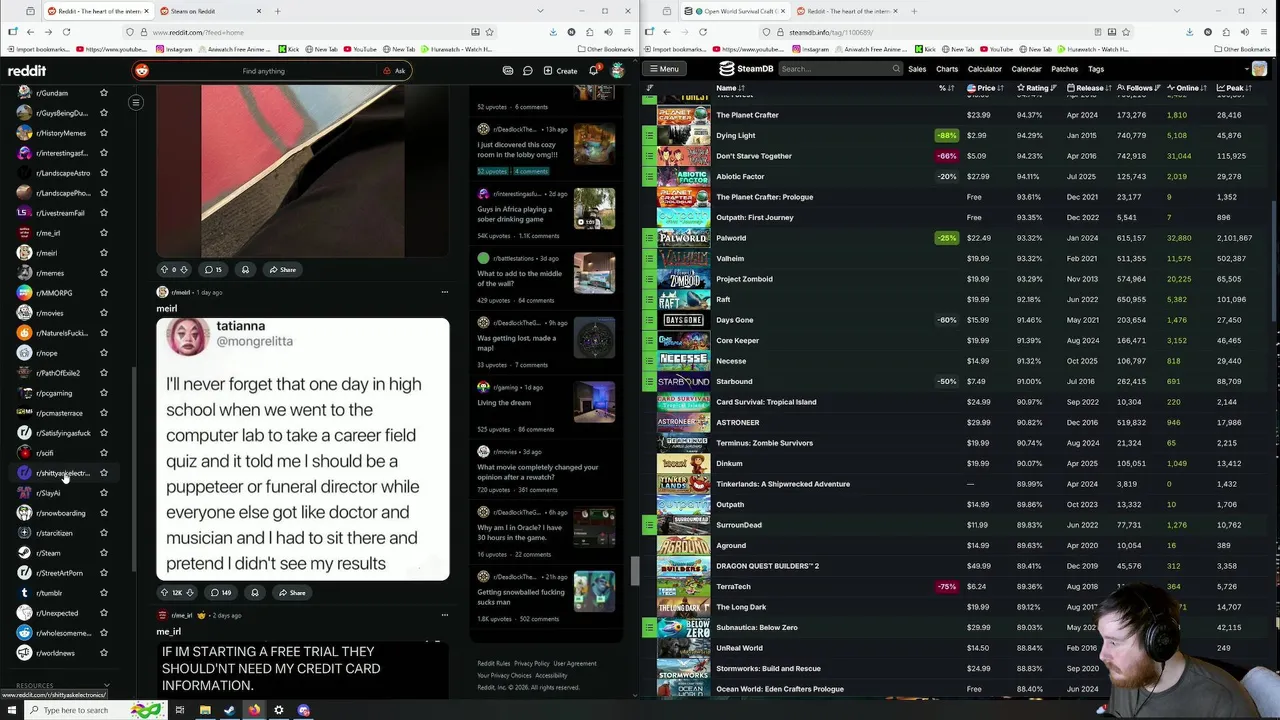Open Steam from the Windows taskbar

[x=229, y=710]
